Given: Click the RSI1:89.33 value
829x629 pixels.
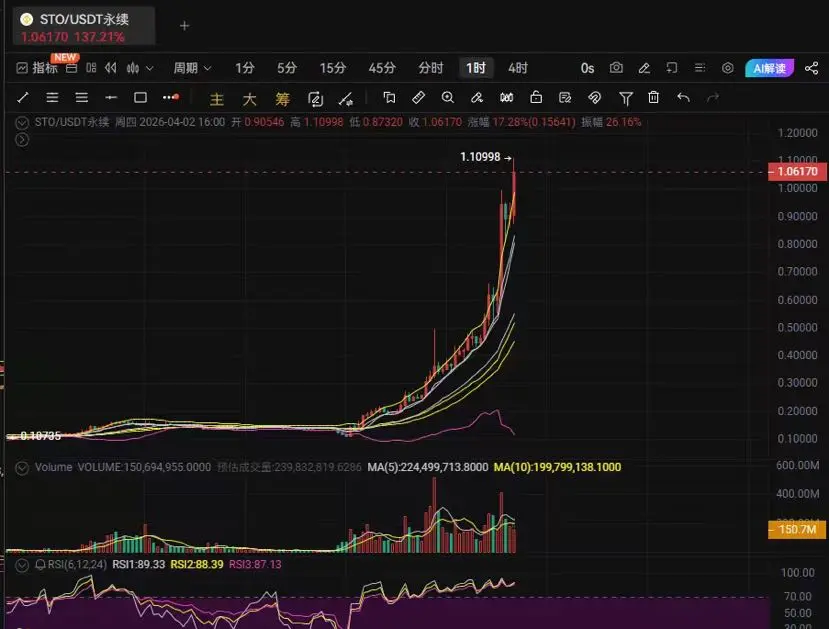Looking at the screenshot, I should (139, 565).
